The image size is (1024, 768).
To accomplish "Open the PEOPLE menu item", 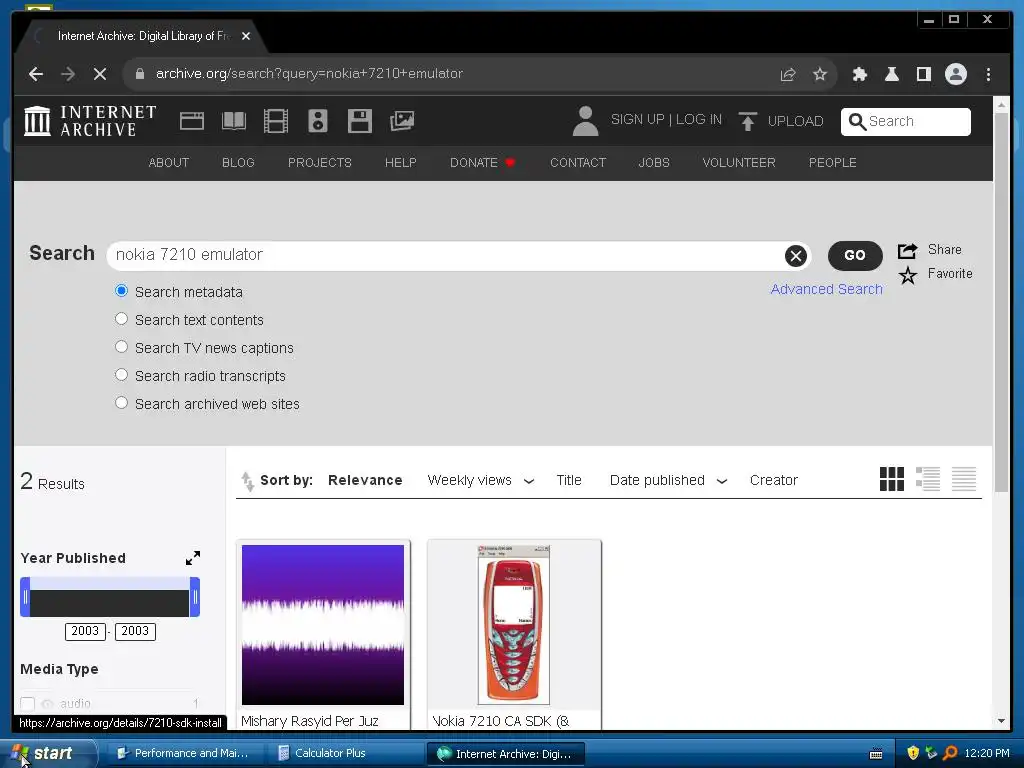I will pos(833,163).
